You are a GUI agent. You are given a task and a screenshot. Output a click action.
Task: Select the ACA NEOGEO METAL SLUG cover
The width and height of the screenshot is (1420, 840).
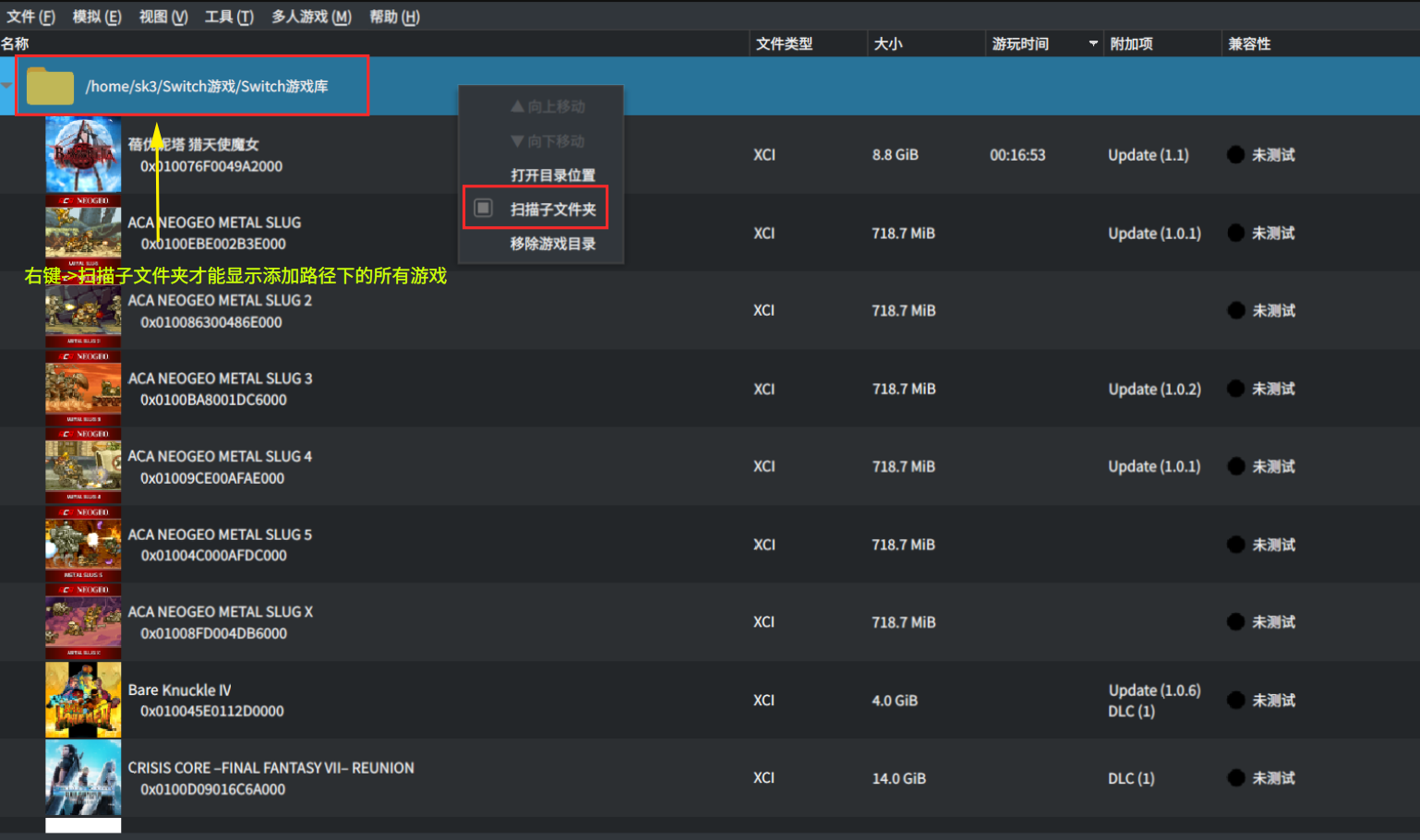(83, 233)
